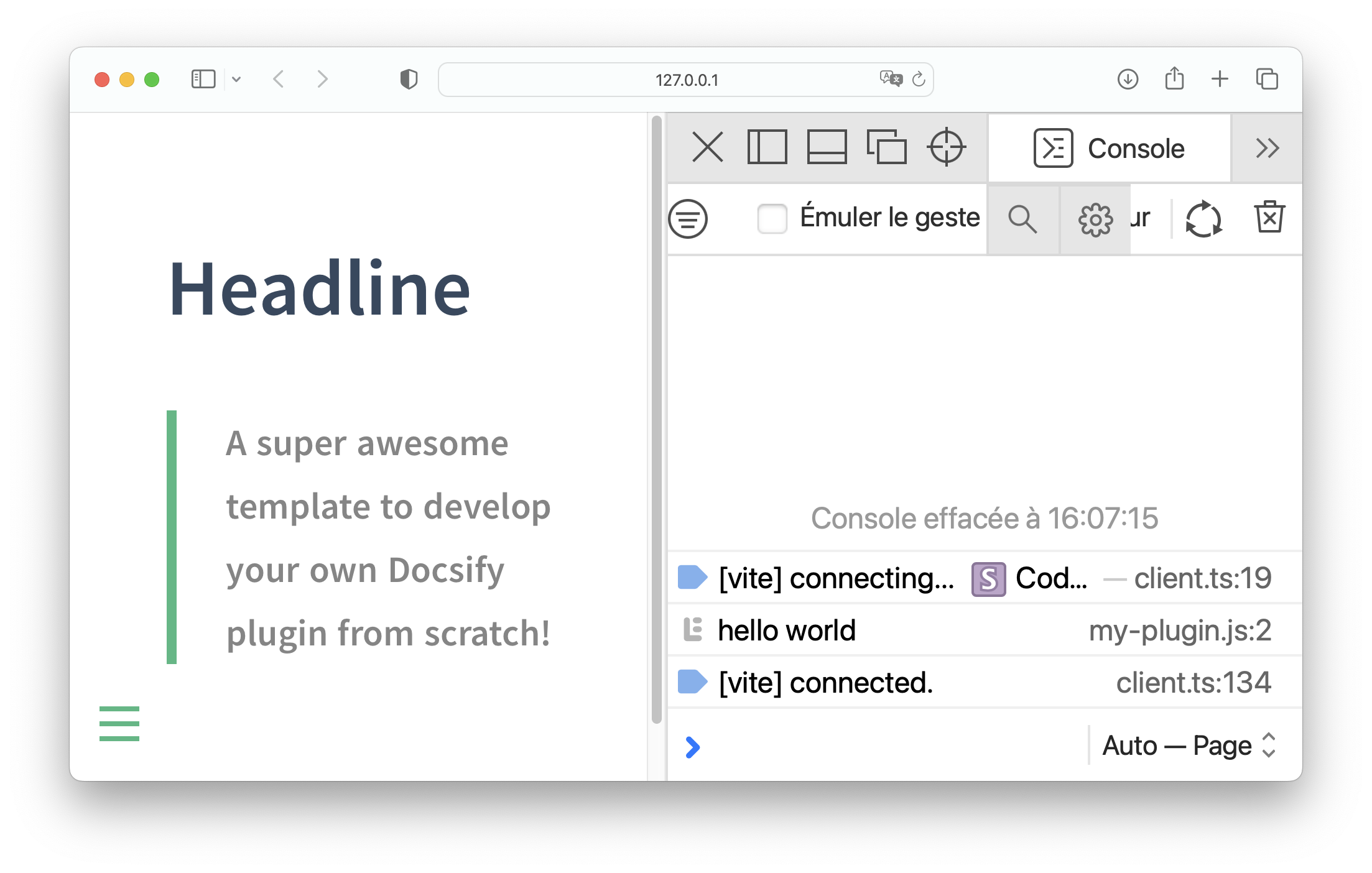Dock inspector to the side

click(x=767, y=147)
